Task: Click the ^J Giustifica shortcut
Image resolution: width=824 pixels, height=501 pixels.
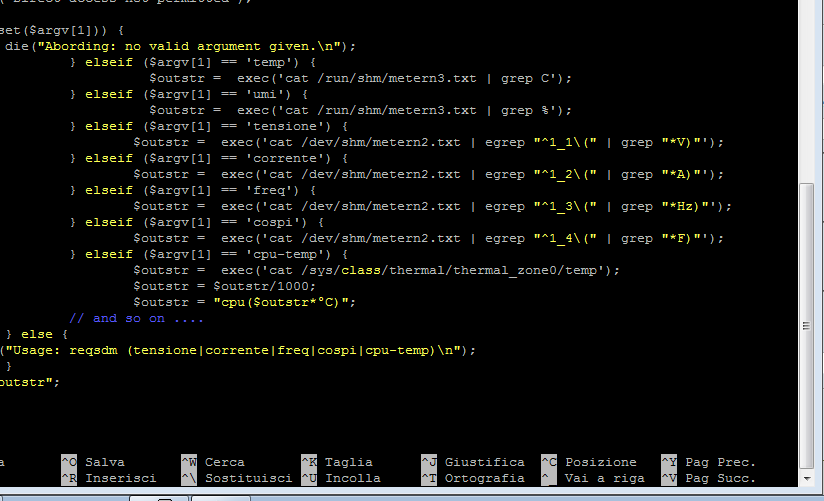Action: point(473,462)
